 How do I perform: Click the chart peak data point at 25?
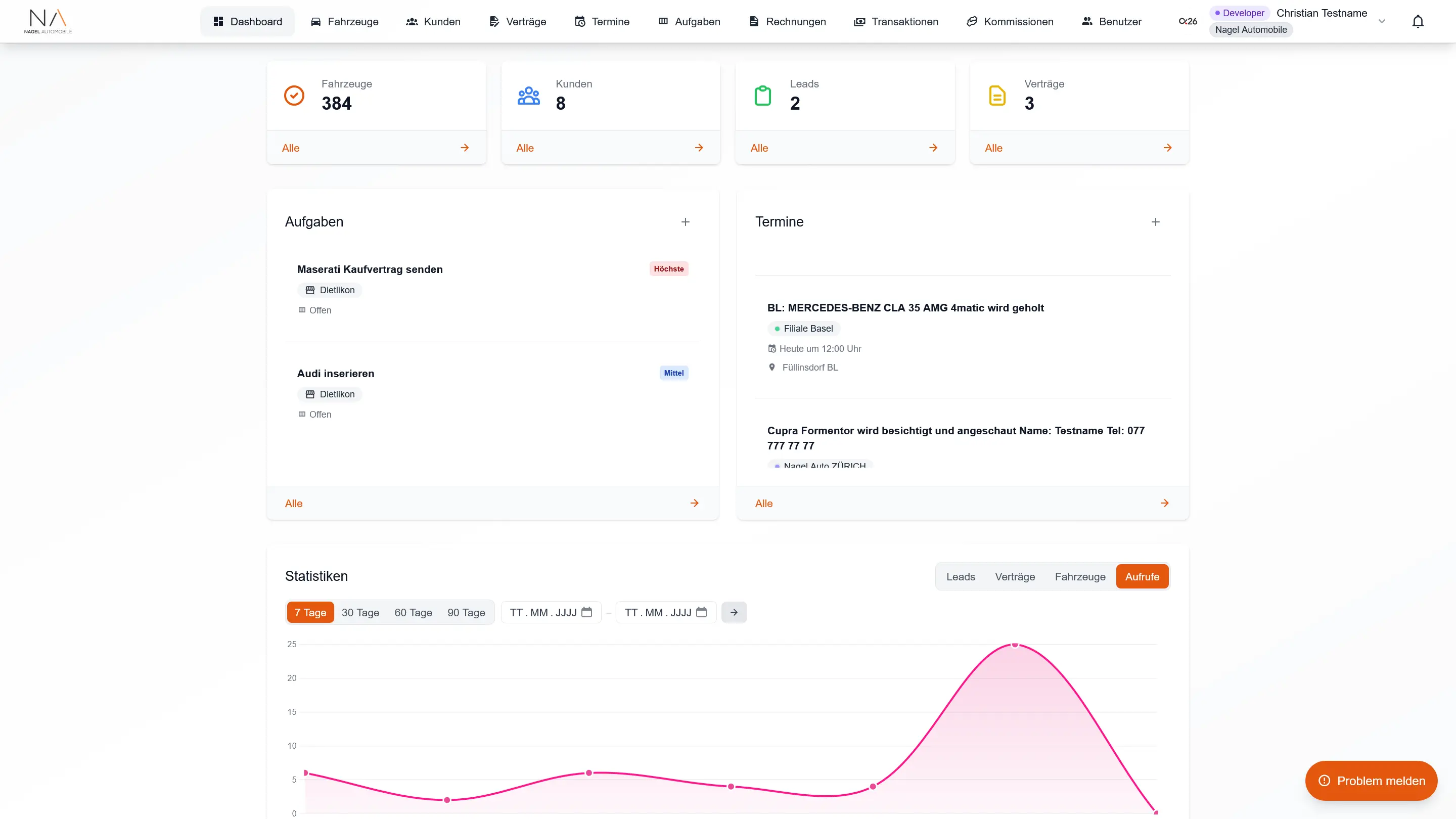(1015, 645)
